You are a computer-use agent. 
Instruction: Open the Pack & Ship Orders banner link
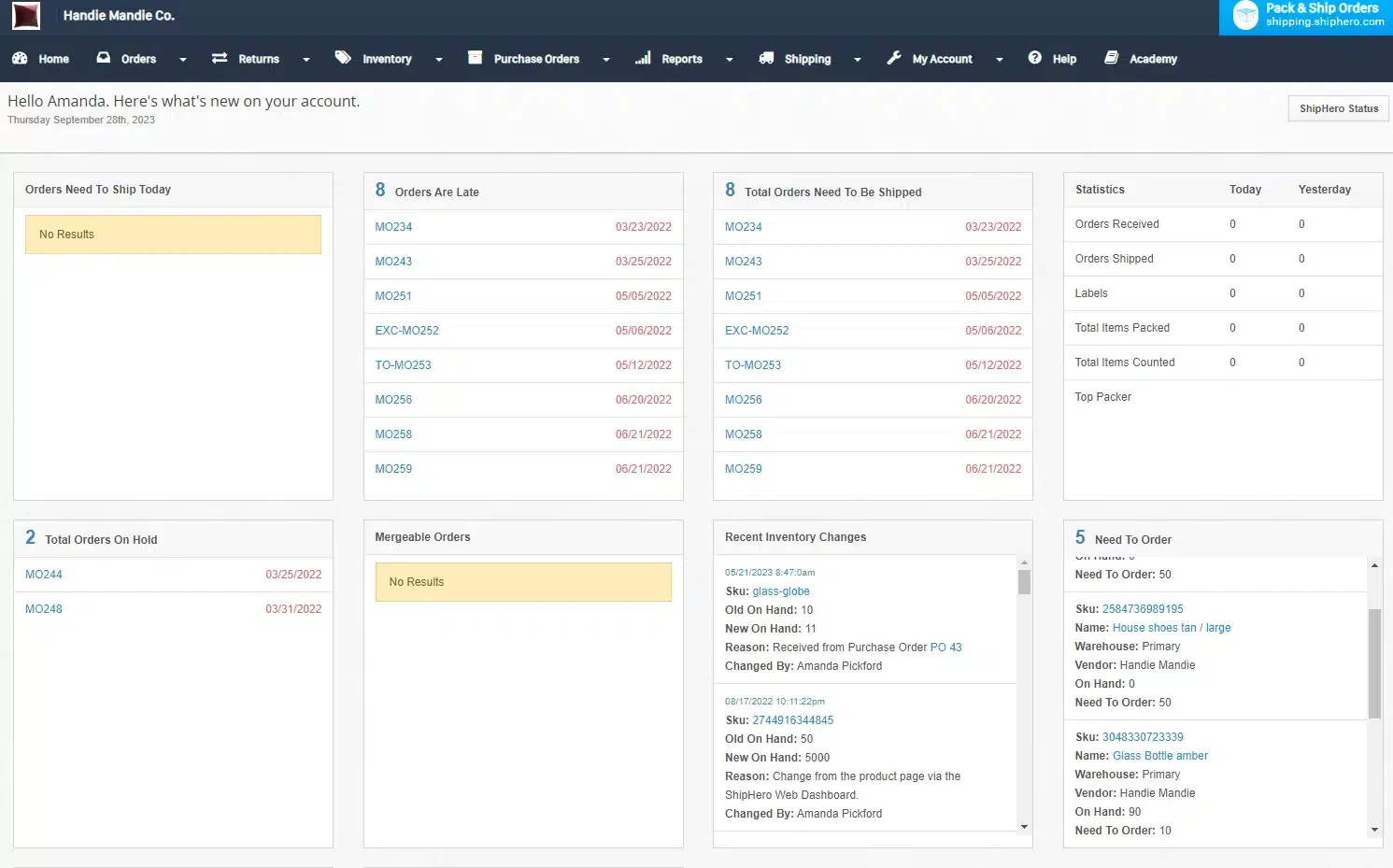tap(1306, 18)
